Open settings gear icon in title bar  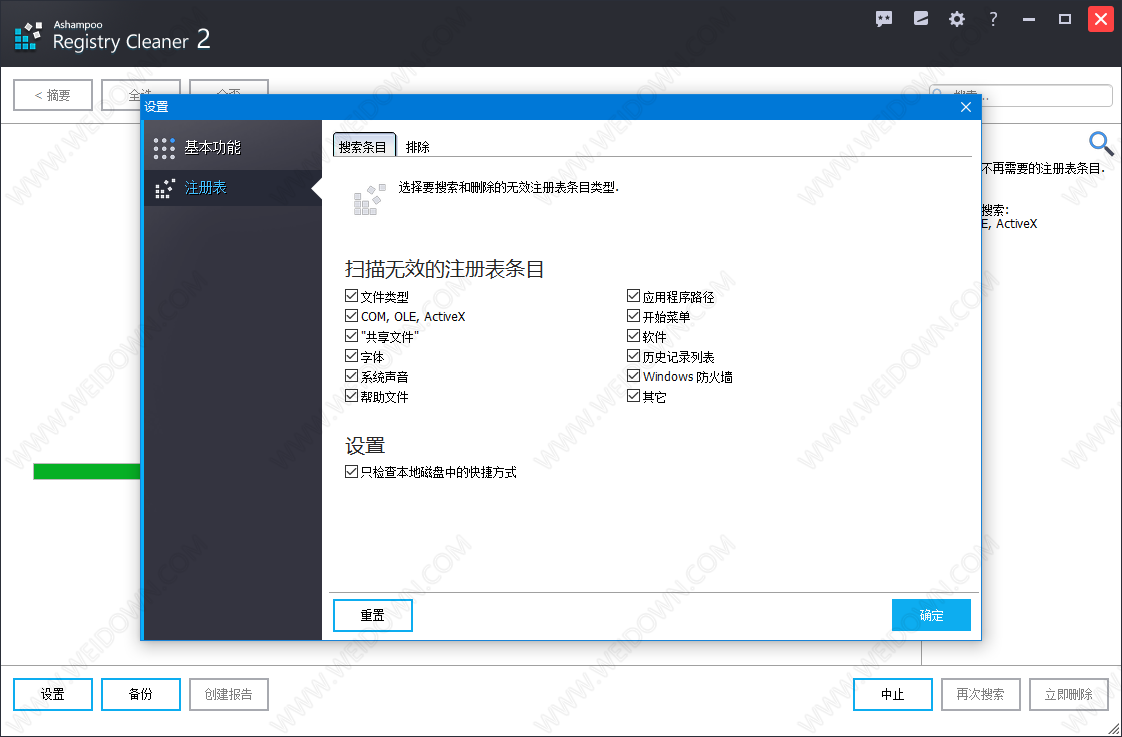957,19
